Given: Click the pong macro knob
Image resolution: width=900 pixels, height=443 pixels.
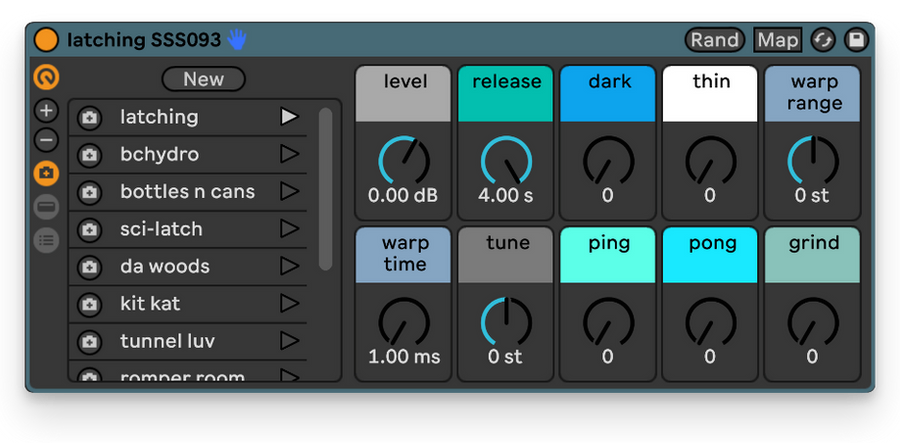Looking at the screenshot, I should click(x=710, y=322).
